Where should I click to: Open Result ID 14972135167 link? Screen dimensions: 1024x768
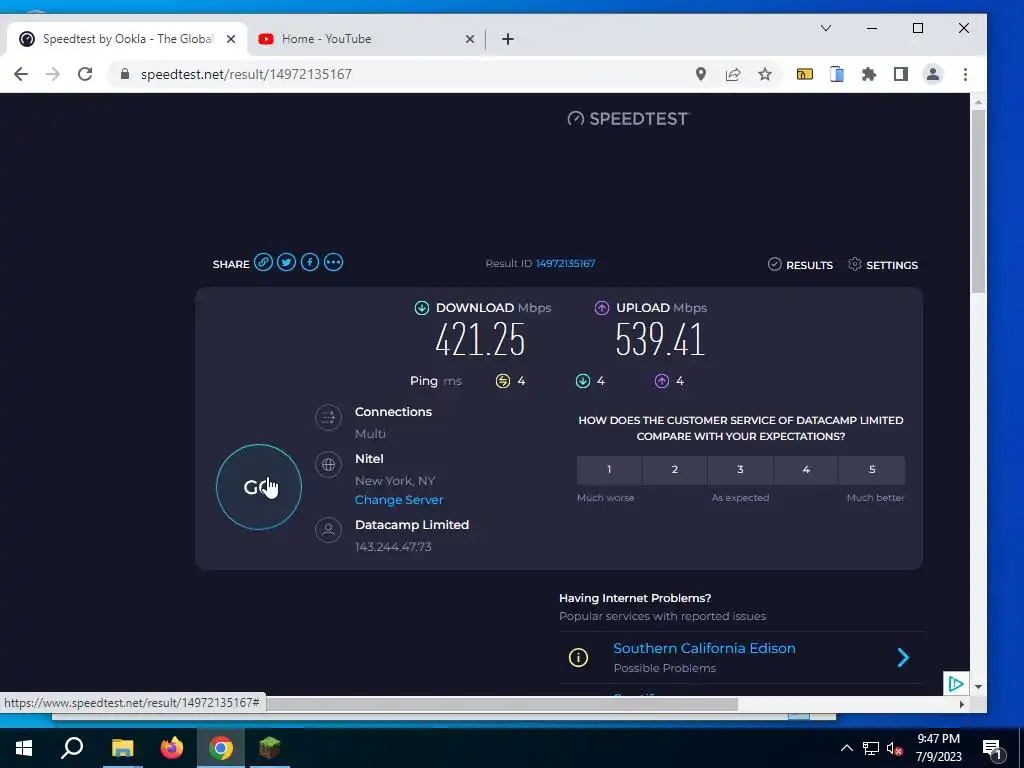(x=566, y=263)
